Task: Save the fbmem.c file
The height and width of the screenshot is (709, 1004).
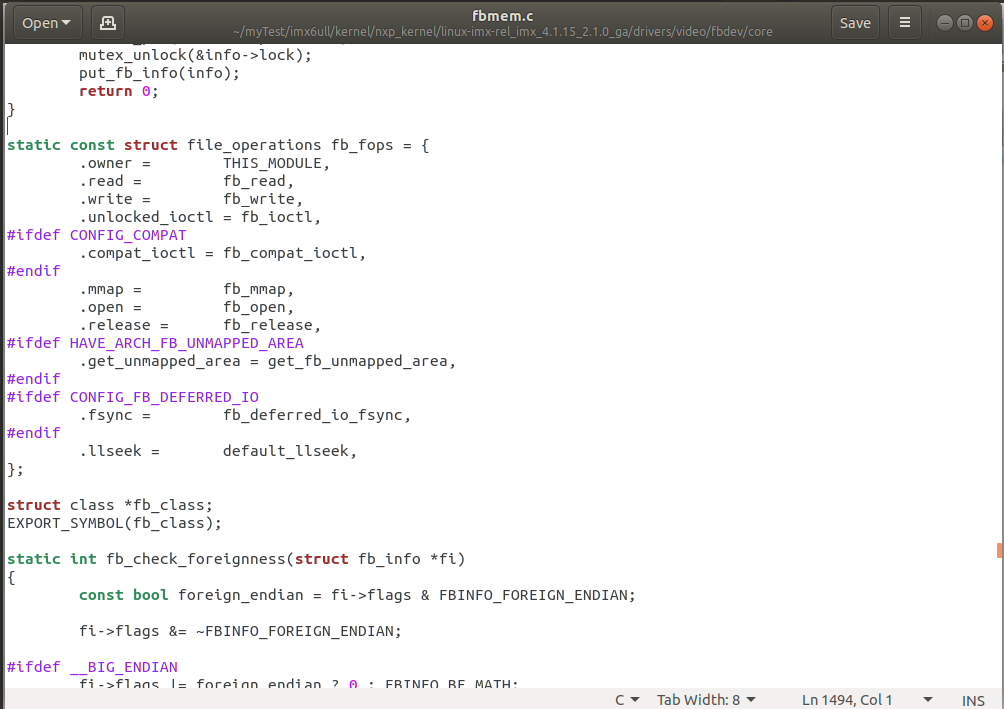Action: point(855,23)
